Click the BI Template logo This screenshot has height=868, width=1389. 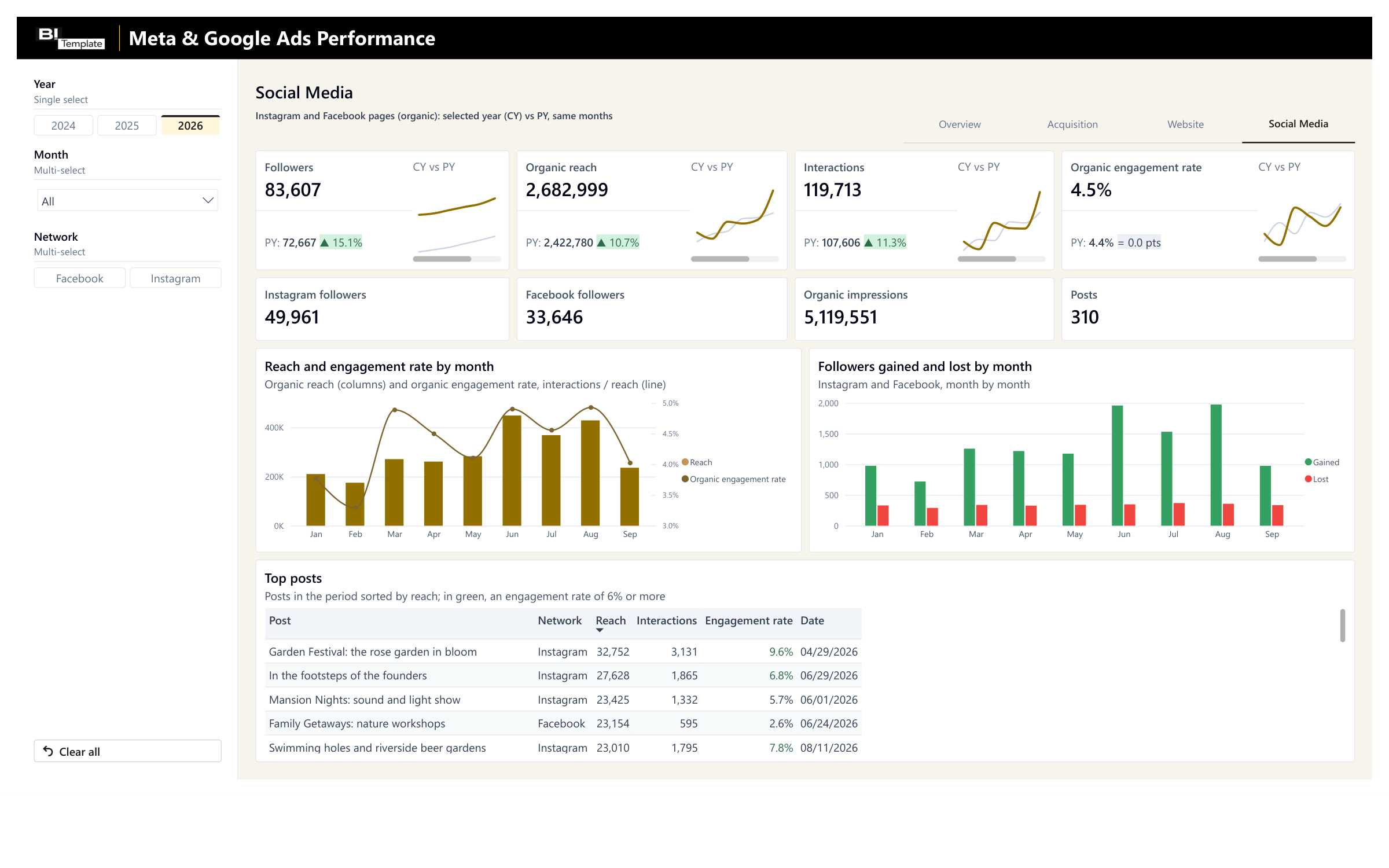(71, 38)
